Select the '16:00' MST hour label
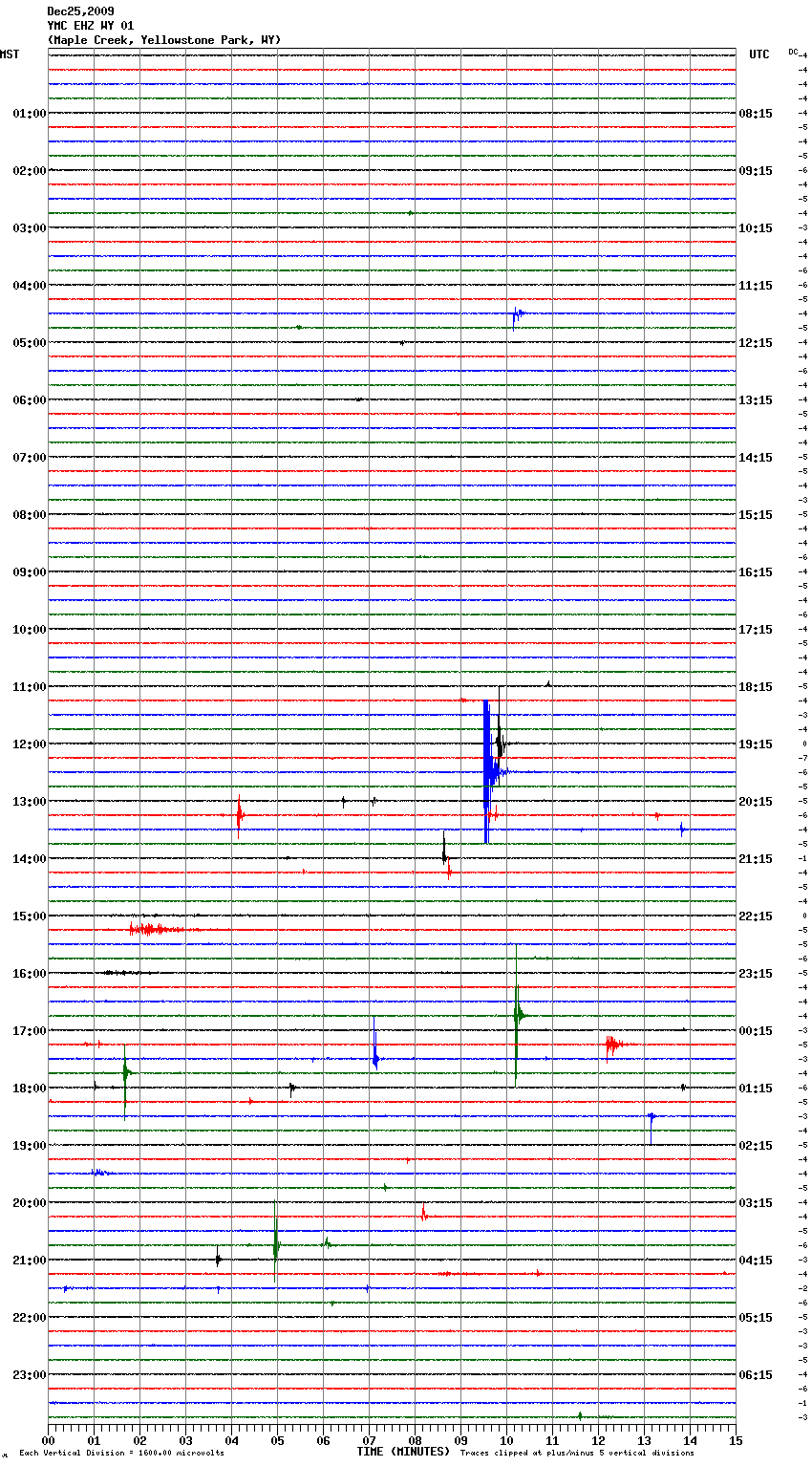The width and height of the screenshot is (812, 1466). click(30, 974)
